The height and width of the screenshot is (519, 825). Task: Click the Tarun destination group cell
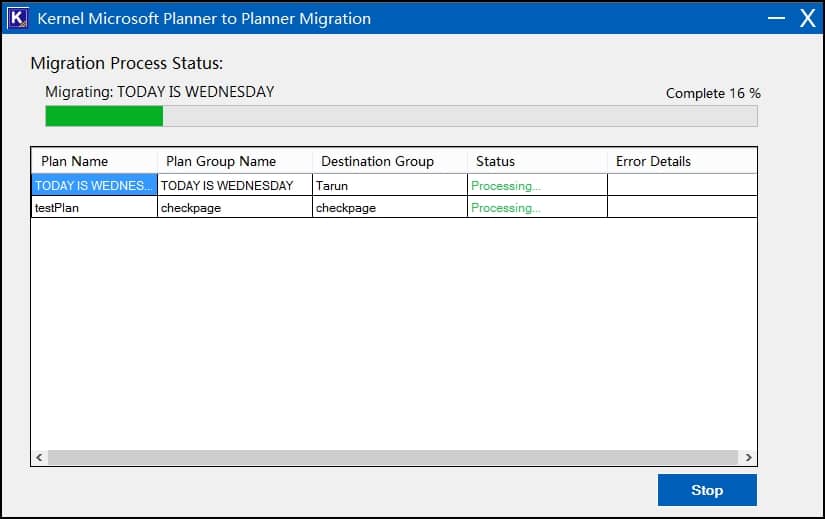pos(389,185)
